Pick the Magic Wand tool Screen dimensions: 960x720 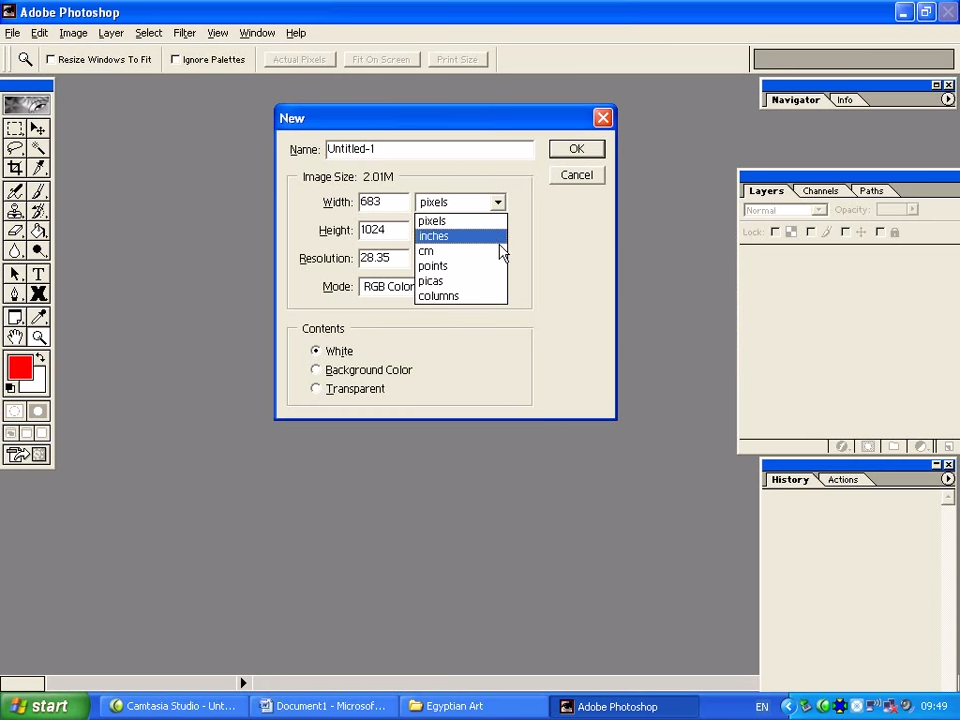point(38,148)
